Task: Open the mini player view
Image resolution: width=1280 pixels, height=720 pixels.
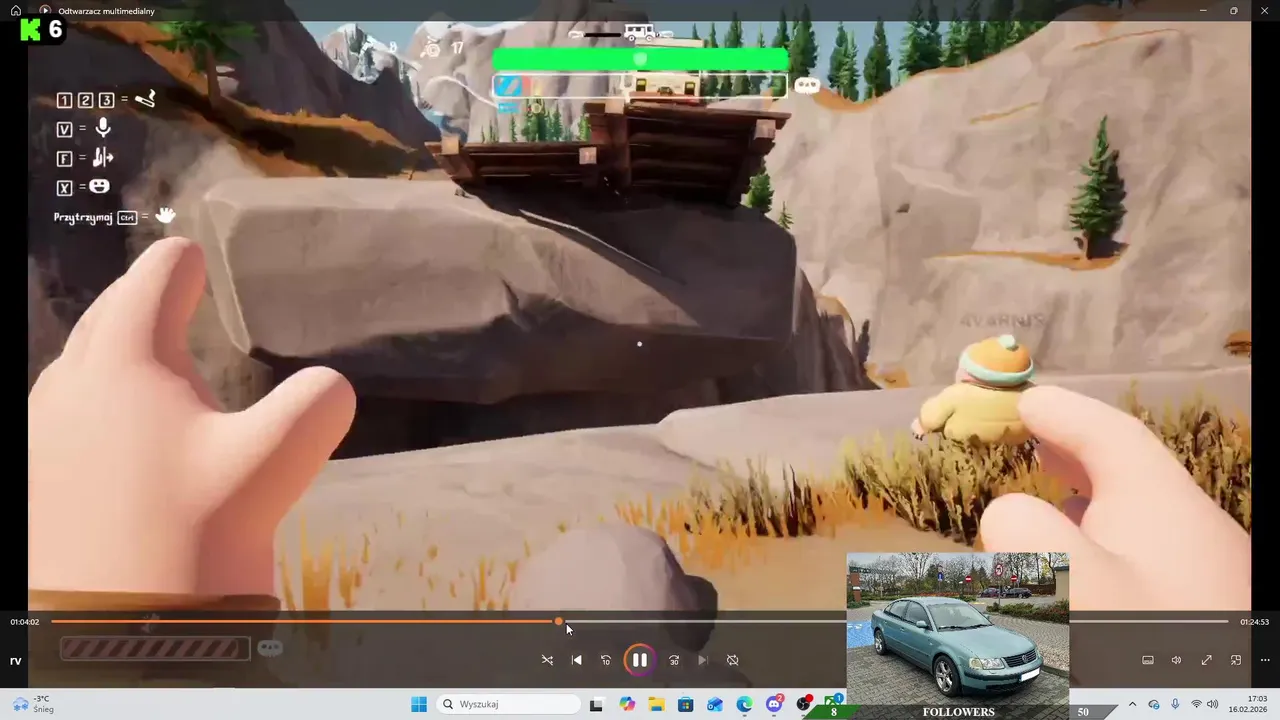Action: pos(1235,660)
